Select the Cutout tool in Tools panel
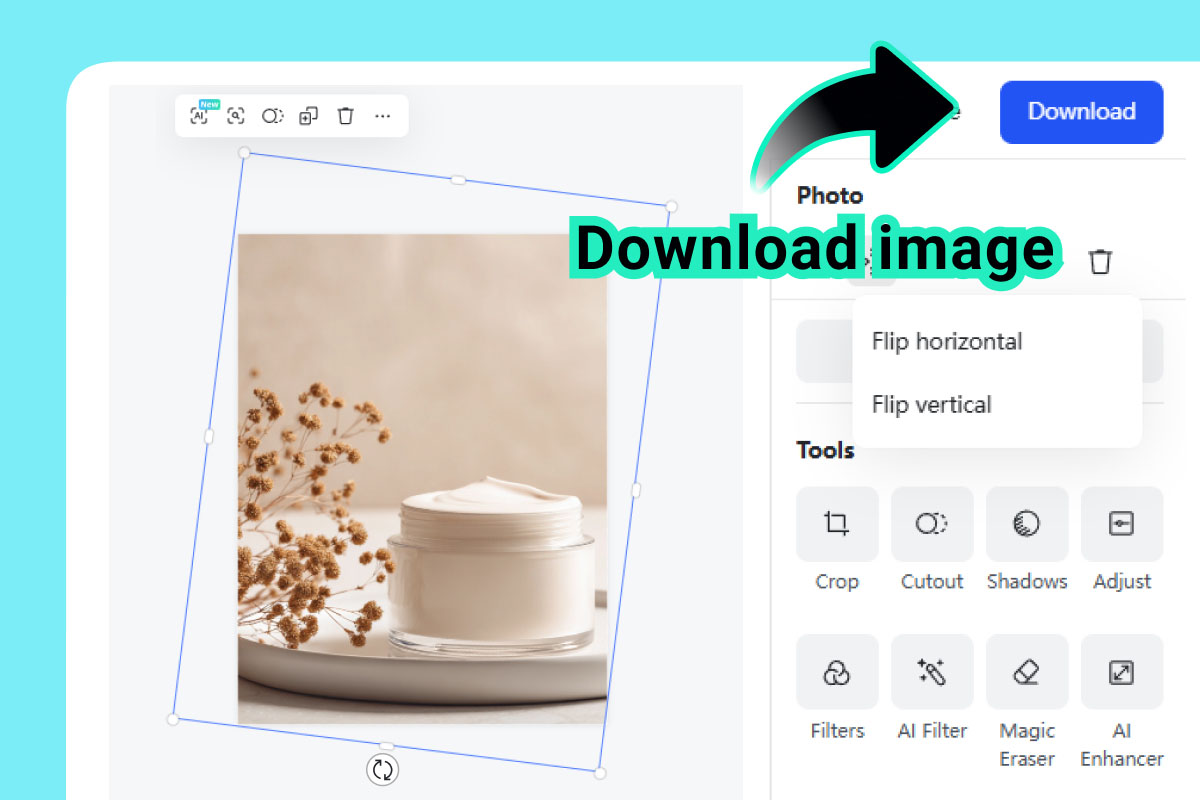 pyautogui.click(x=932, y=524)
